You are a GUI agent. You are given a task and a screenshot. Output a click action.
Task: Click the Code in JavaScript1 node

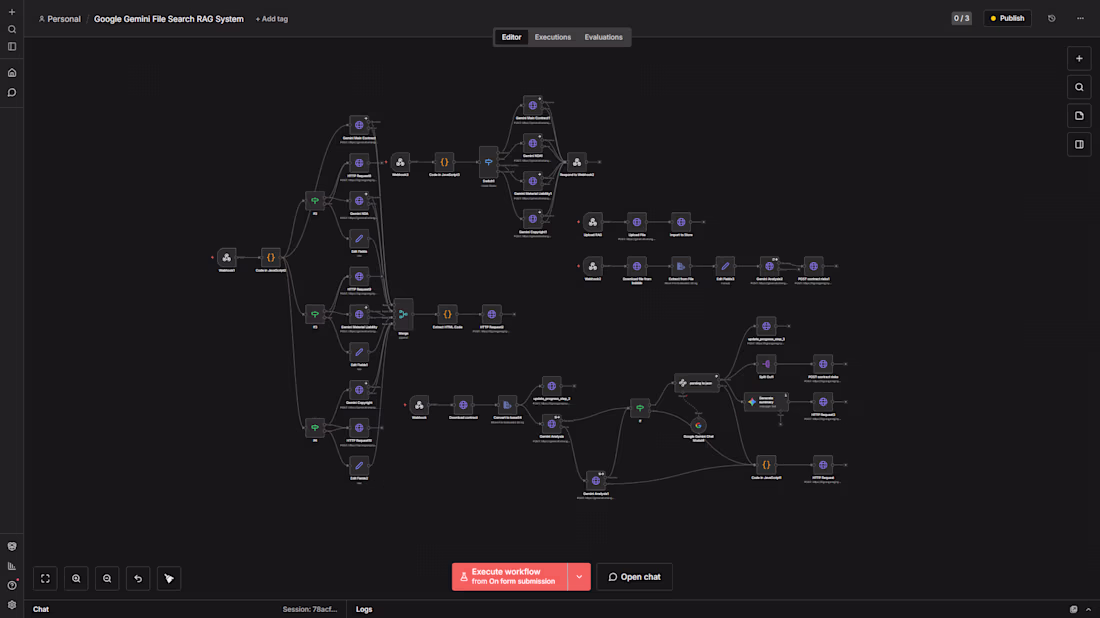[766, 464]
